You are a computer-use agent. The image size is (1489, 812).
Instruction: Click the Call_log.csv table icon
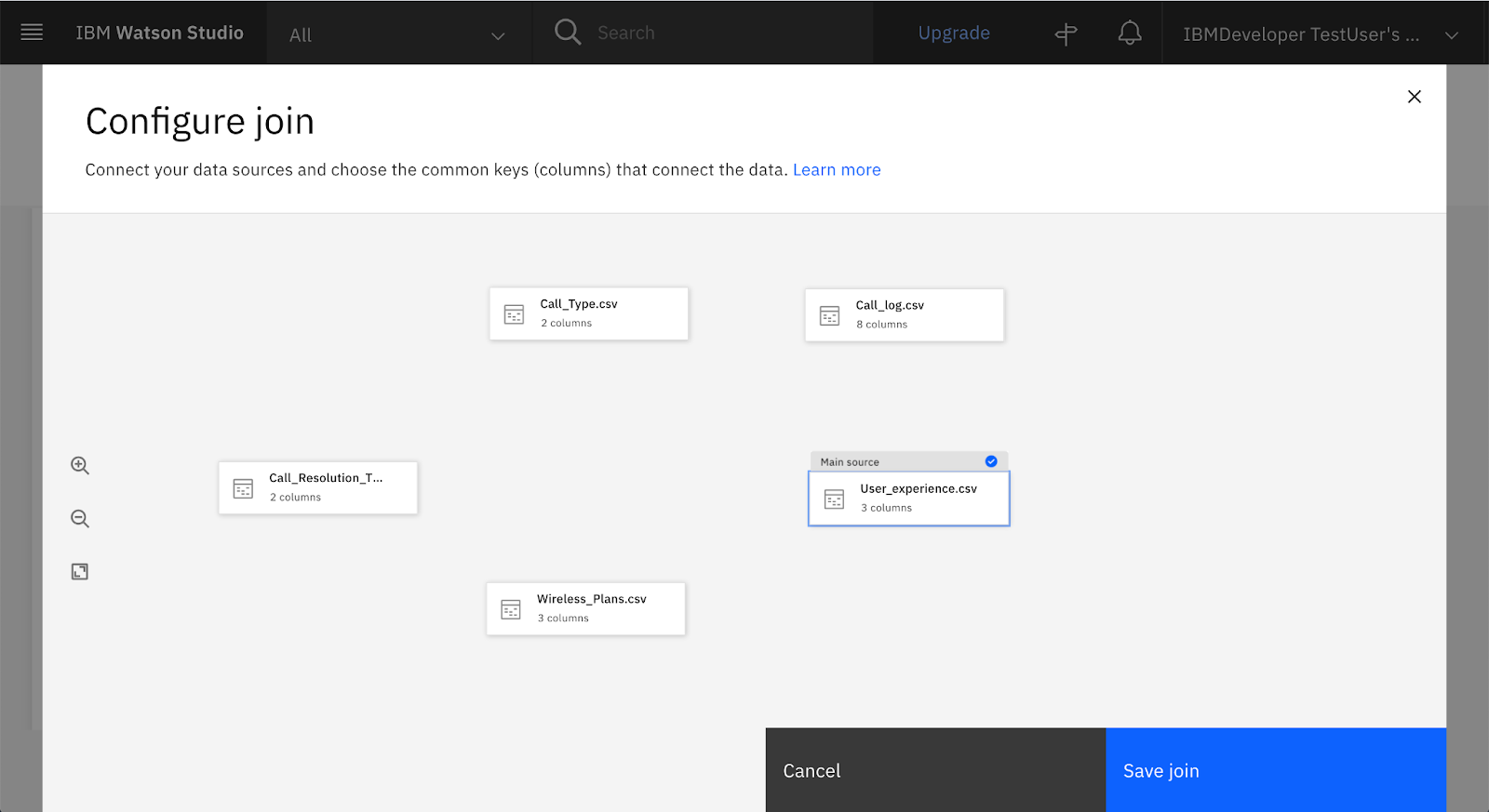click(x=829, y=316)
